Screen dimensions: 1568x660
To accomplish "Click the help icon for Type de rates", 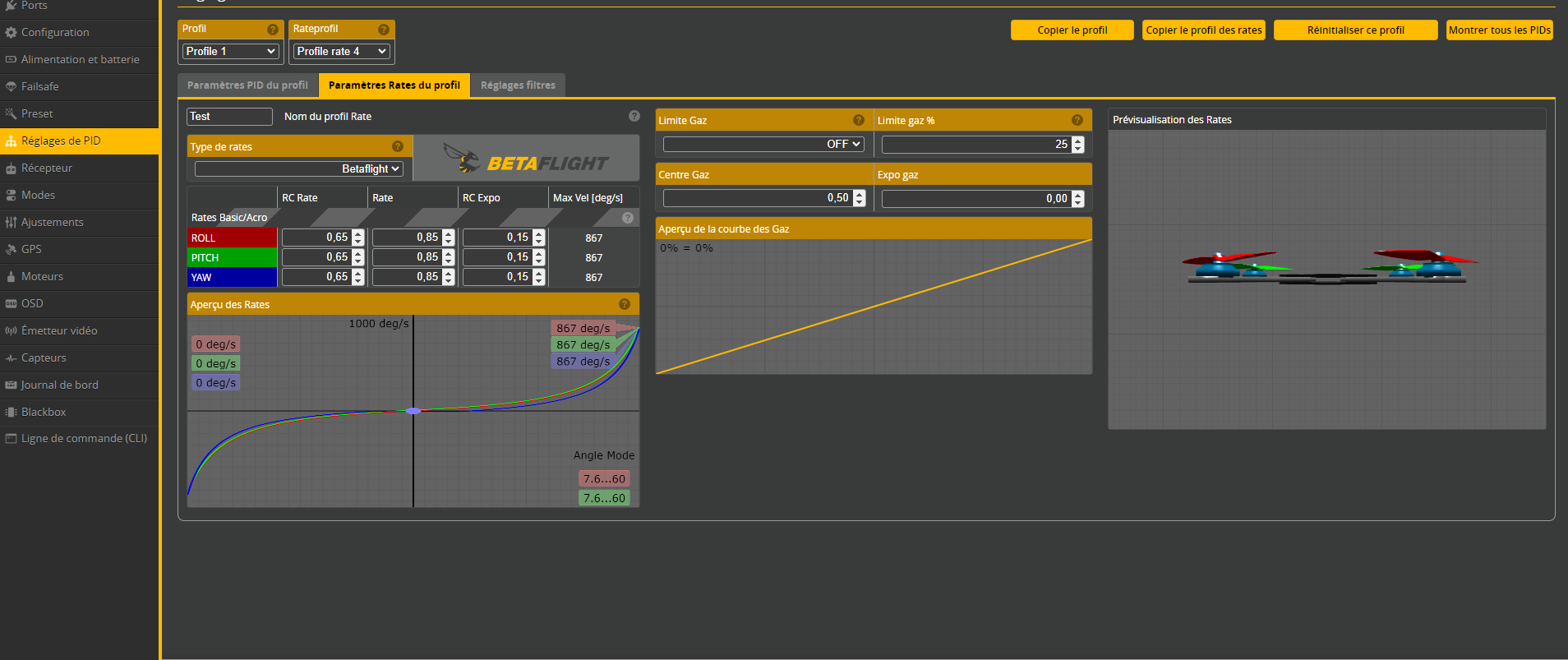I will (x=398, y=146).
